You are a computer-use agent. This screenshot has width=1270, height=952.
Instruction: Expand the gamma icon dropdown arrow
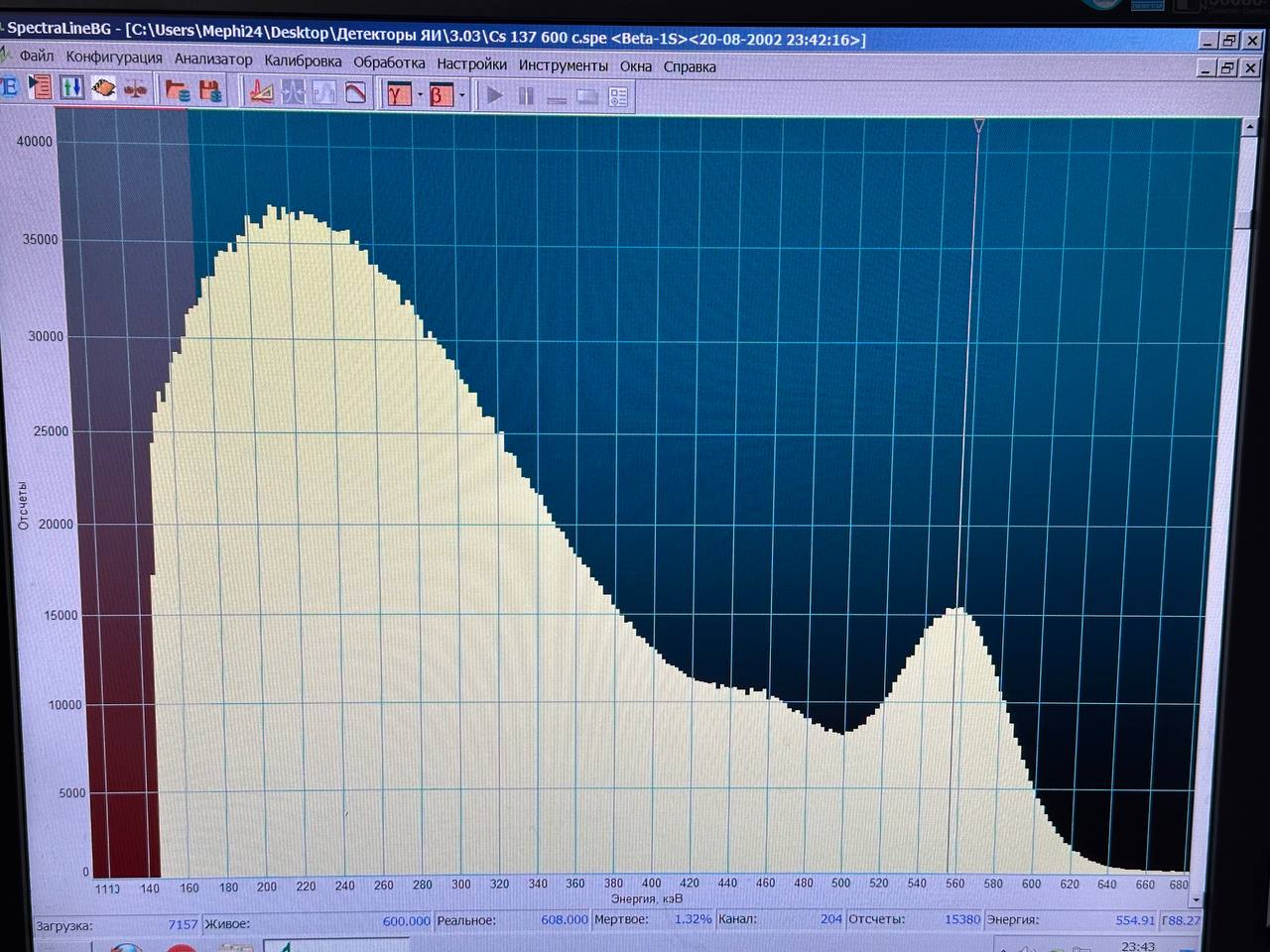[x=420, y=95]
